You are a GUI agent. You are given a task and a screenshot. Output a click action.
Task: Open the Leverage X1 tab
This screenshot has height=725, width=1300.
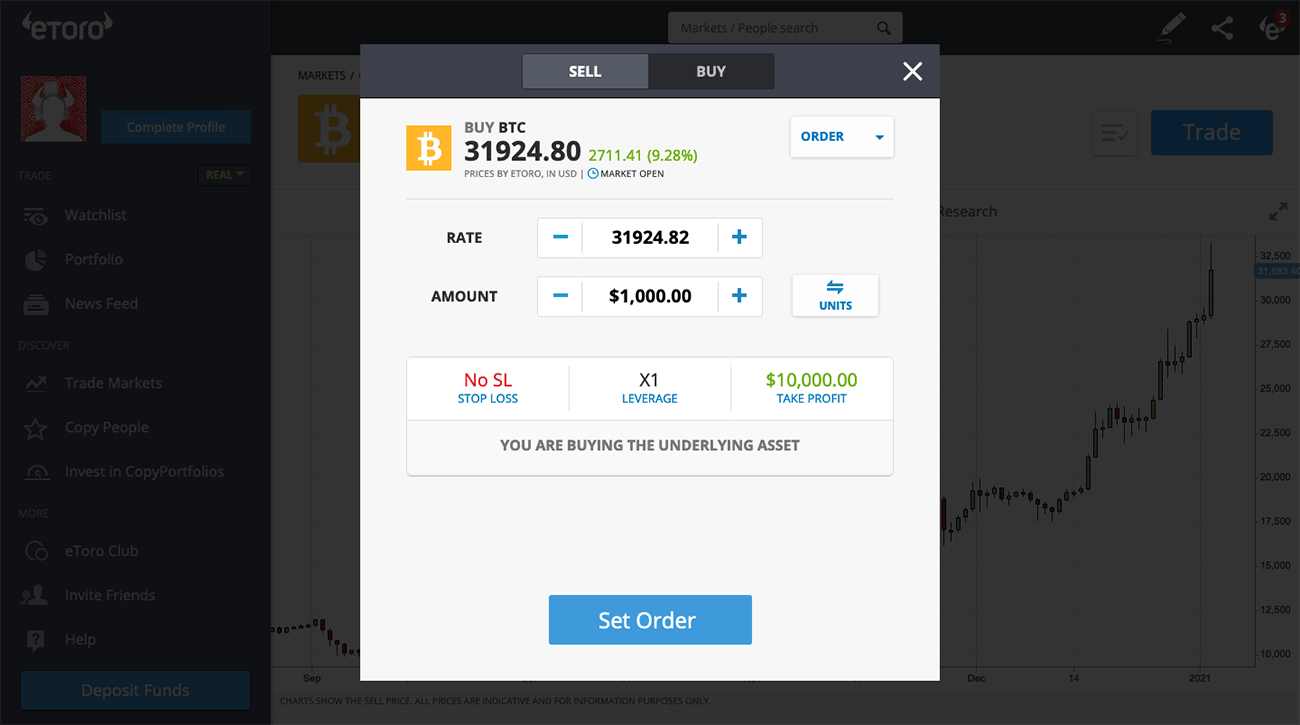point(650,388)
